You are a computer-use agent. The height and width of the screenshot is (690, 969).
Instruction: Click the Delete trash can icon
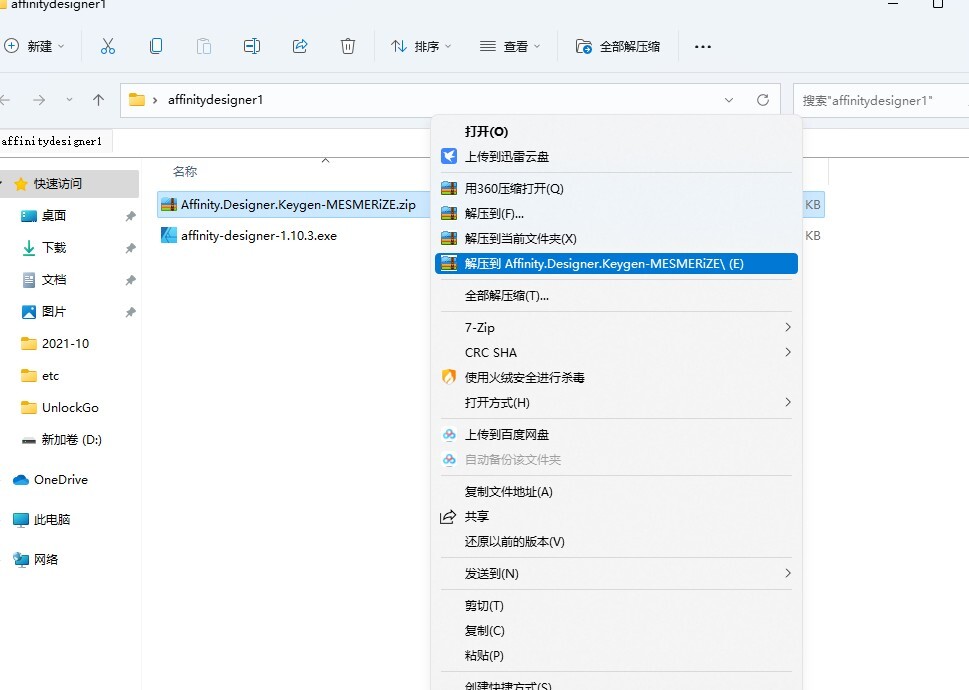[x=348, y=46]
